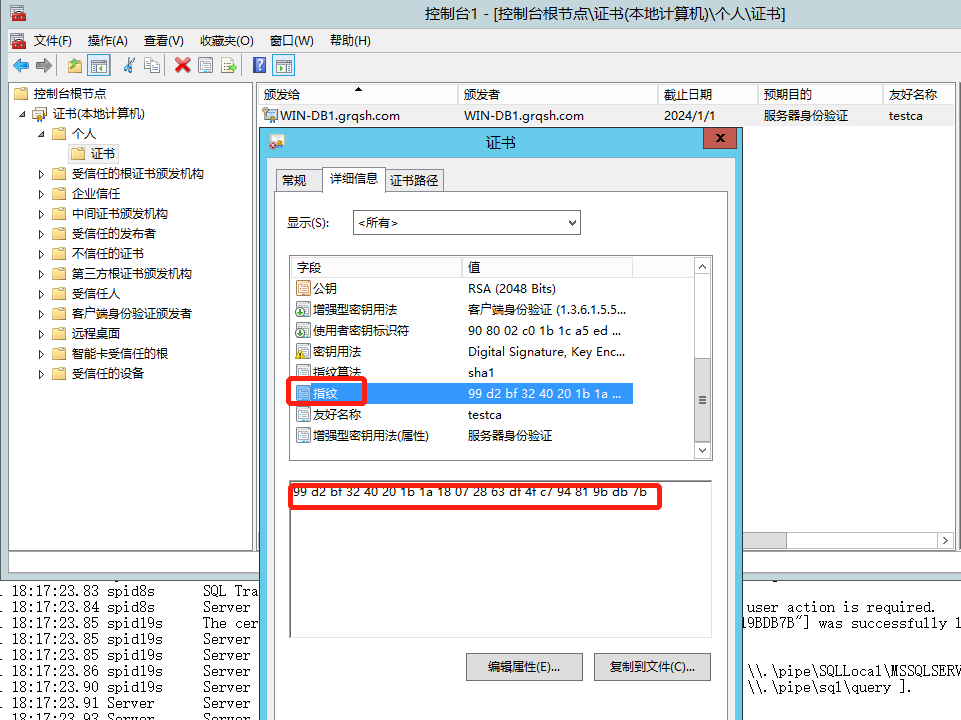Click the 友好名称 field icon
The width and height of the screenshot is (961, 720).
click(x=303, y=415)
